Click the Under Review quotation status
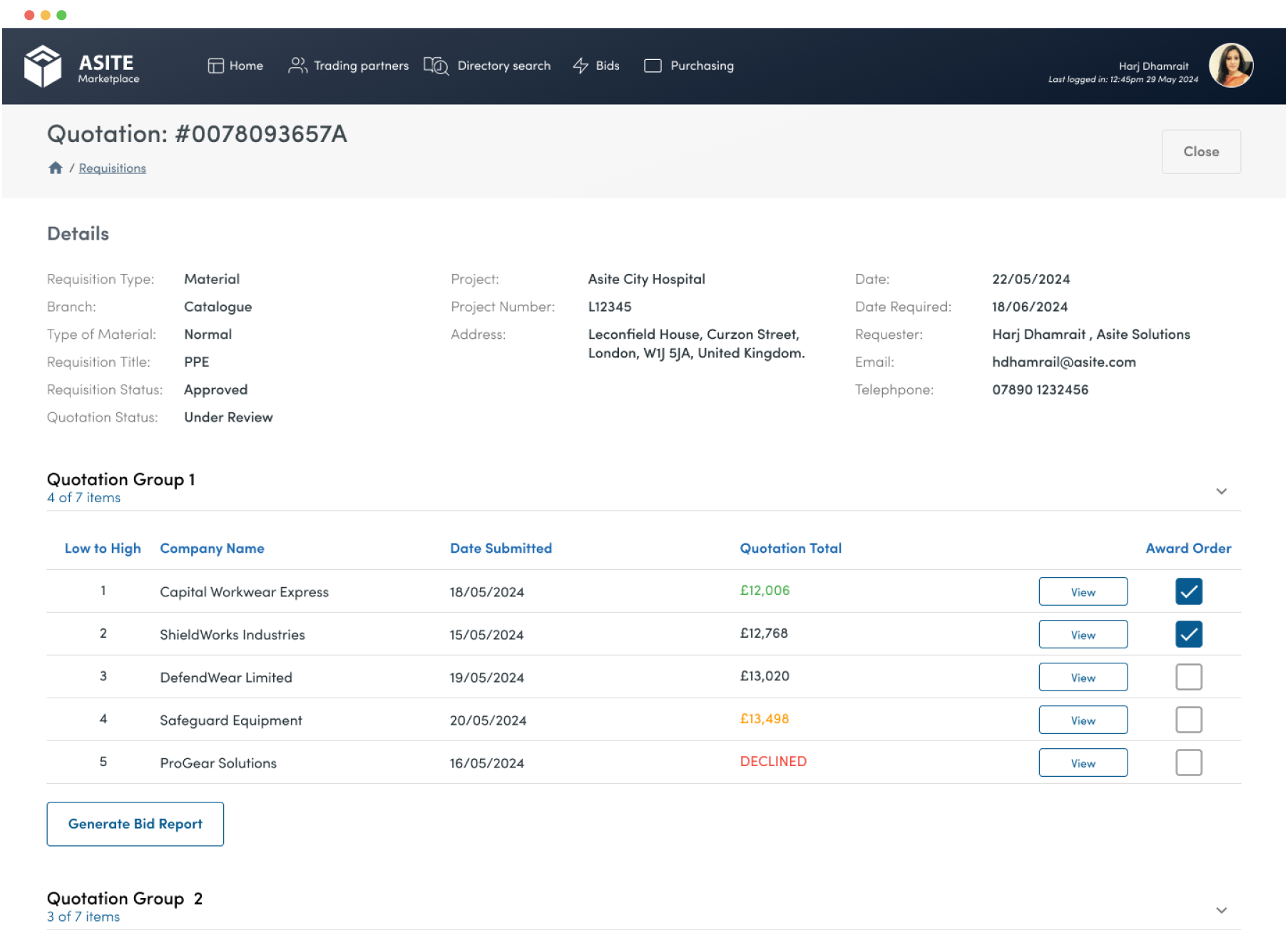The width and height of the screenshot is (1288, 943). tap(228, 418)
